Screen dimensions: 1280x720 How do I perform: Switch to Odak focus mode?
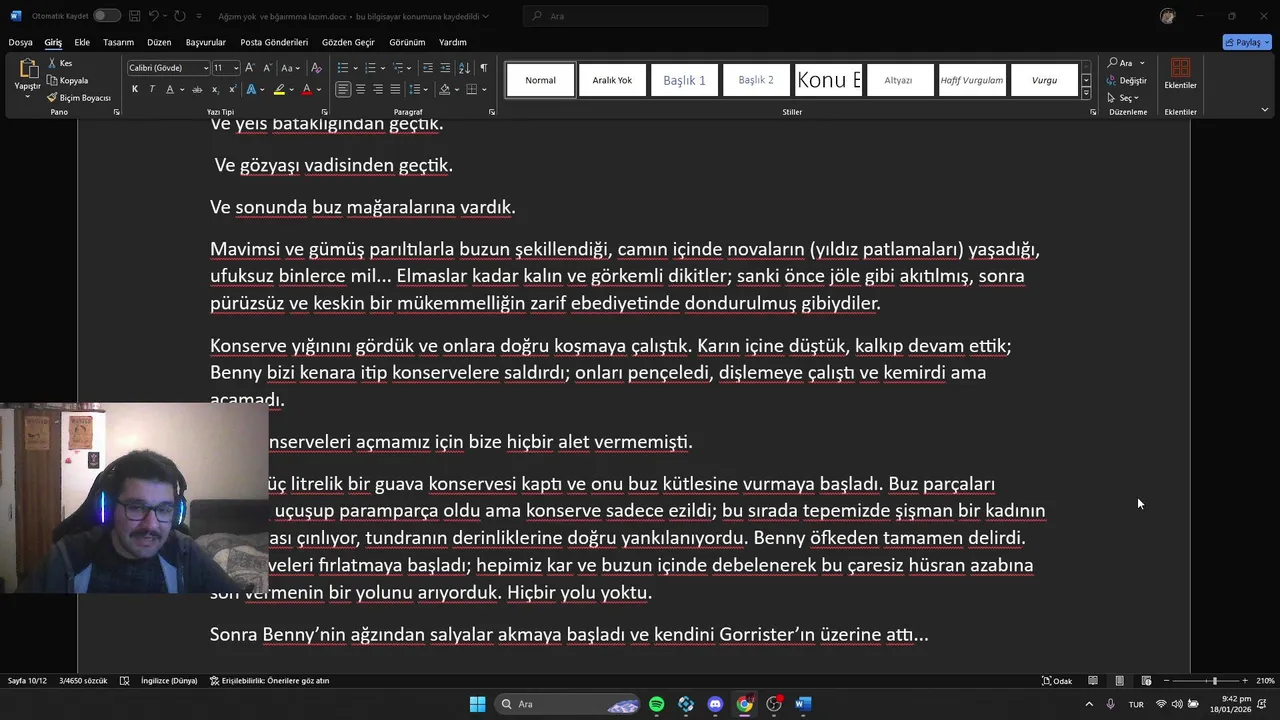pyautogui.click(x=1057, y=681)
